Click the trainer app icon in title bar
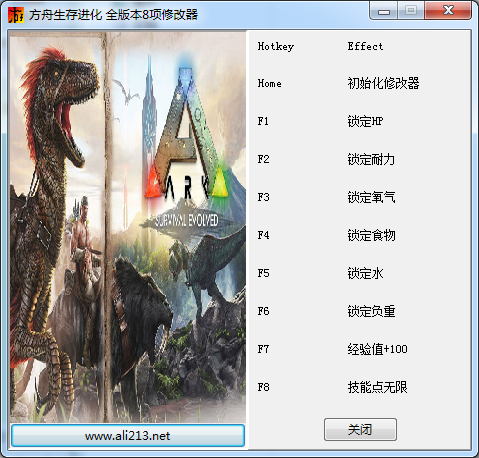479x458 pixels. (x=16, y=15)
